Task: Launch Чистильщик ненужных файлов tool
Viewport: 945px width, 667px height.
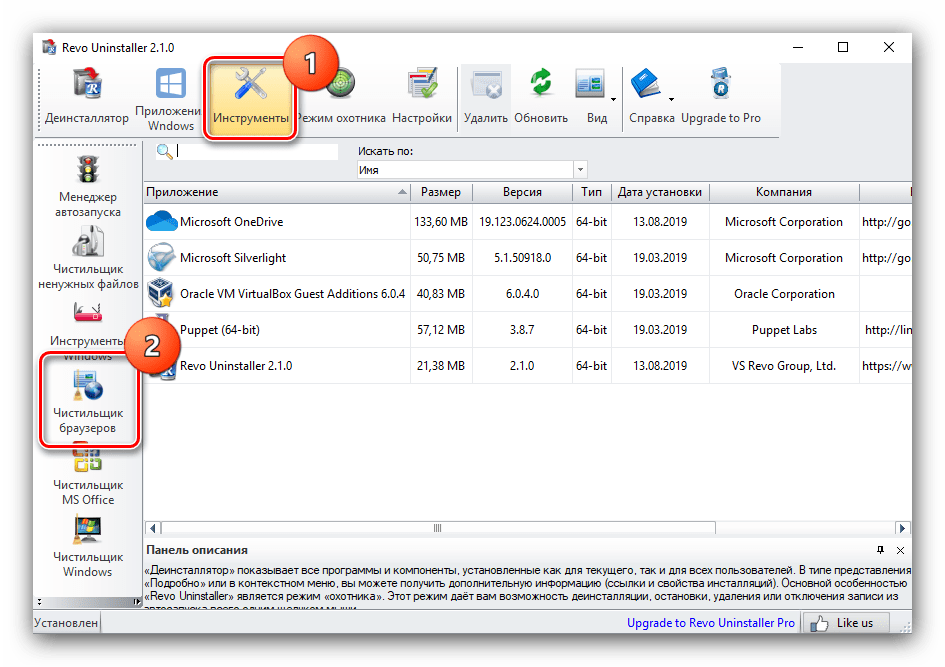Action: tap(88, 257)
